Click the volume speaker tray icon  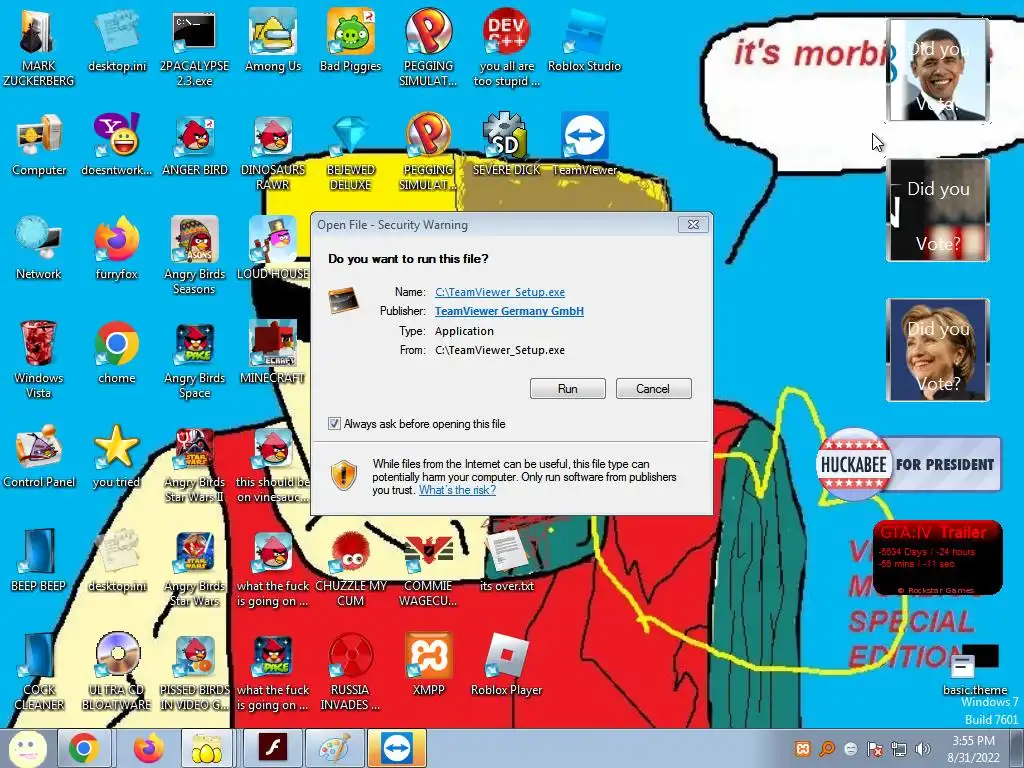pyautogui.click(x=923, y=749)
